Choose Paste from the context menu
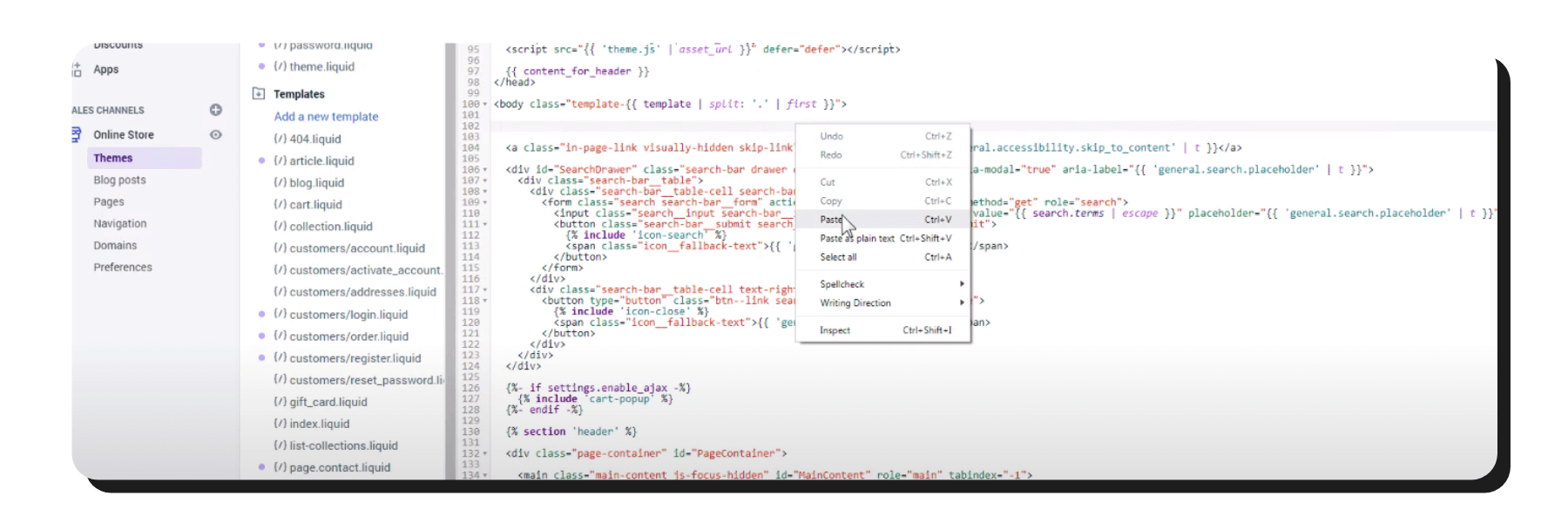This screenshot has height=523, width=1568. coord(832,220)
